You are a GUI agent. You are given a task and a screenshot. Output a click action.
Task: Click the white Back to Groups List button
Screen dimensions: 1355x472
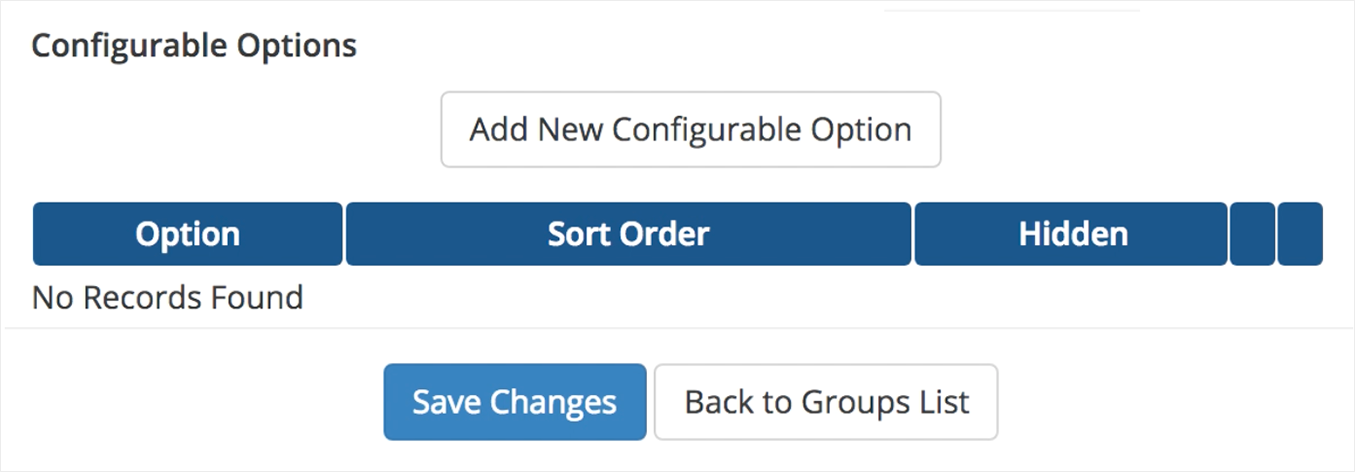tap(826, 402)
